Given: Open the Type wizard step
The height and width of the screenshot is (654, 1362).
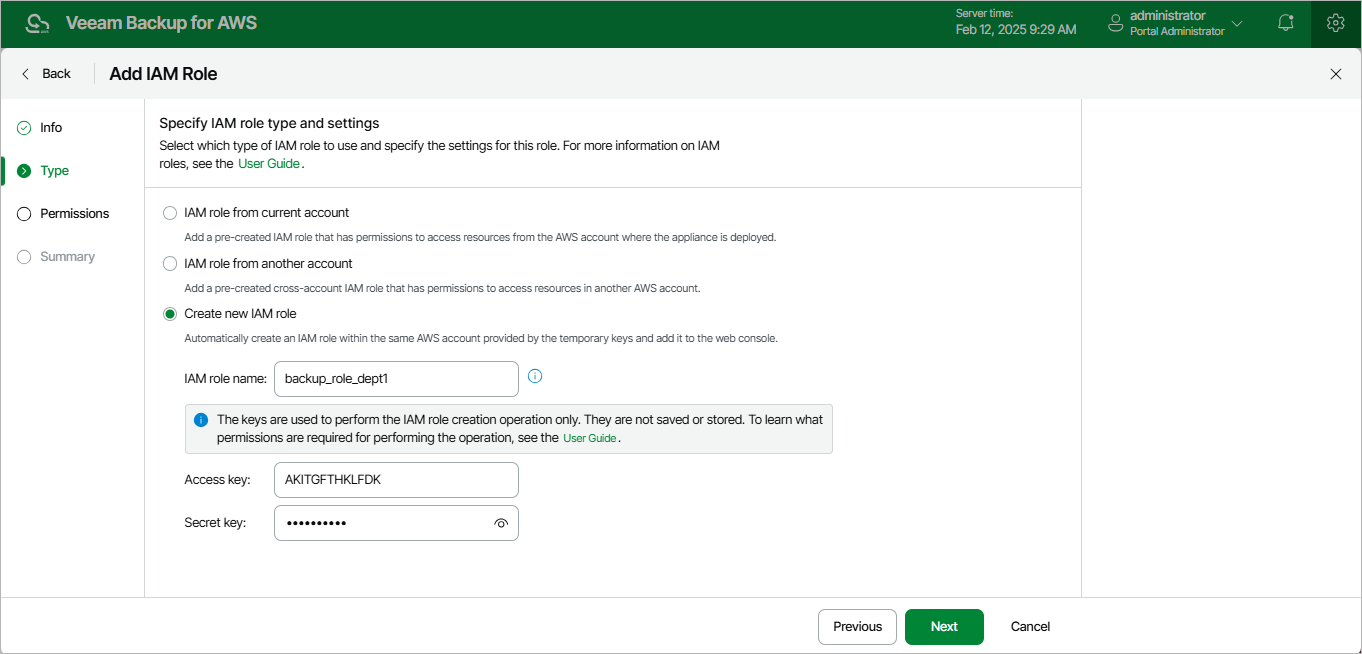Looking at the screenshot, I should click(x=54, y=171).
